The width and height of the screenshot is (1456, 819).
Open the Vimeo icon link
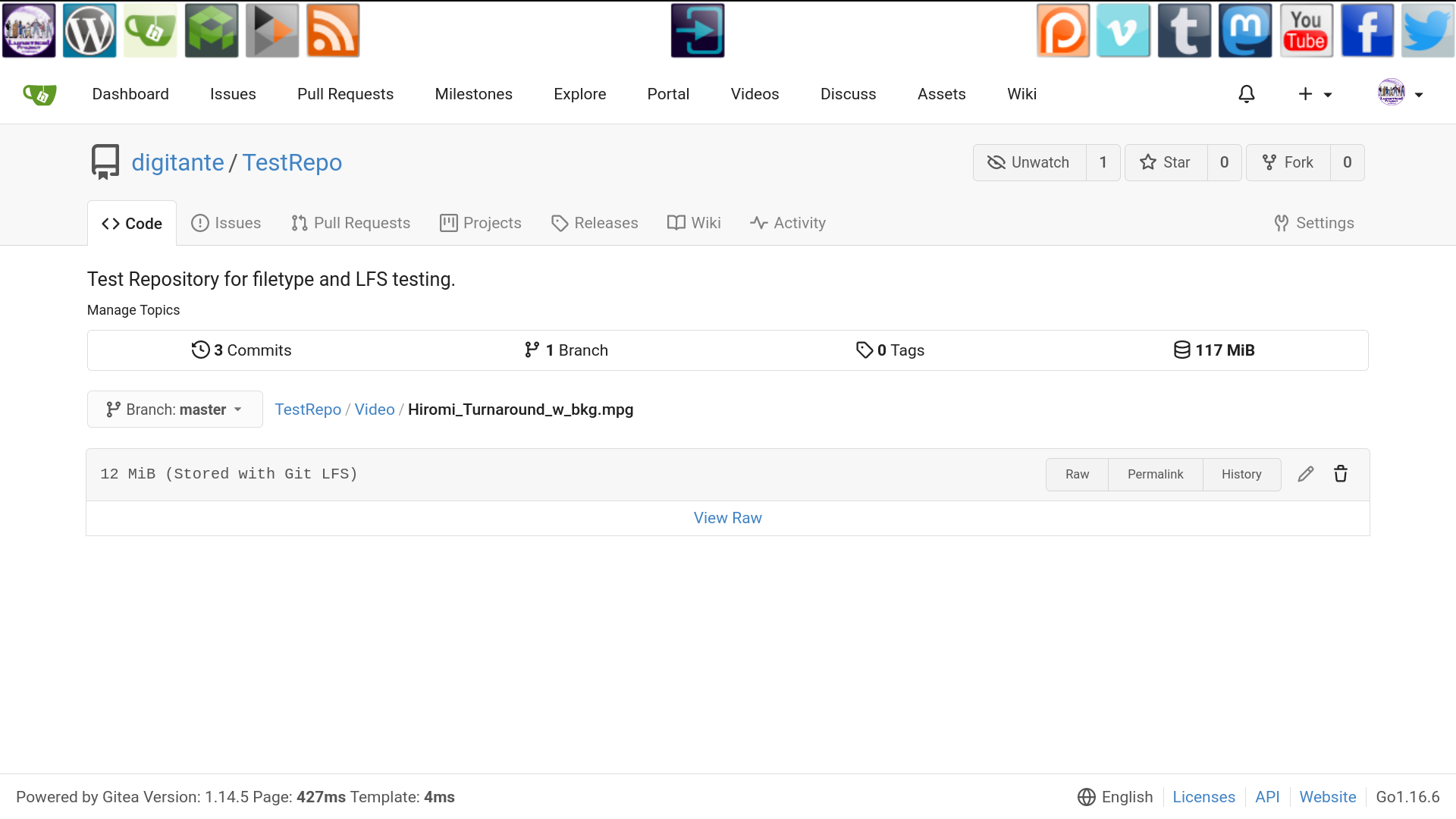1123,31
